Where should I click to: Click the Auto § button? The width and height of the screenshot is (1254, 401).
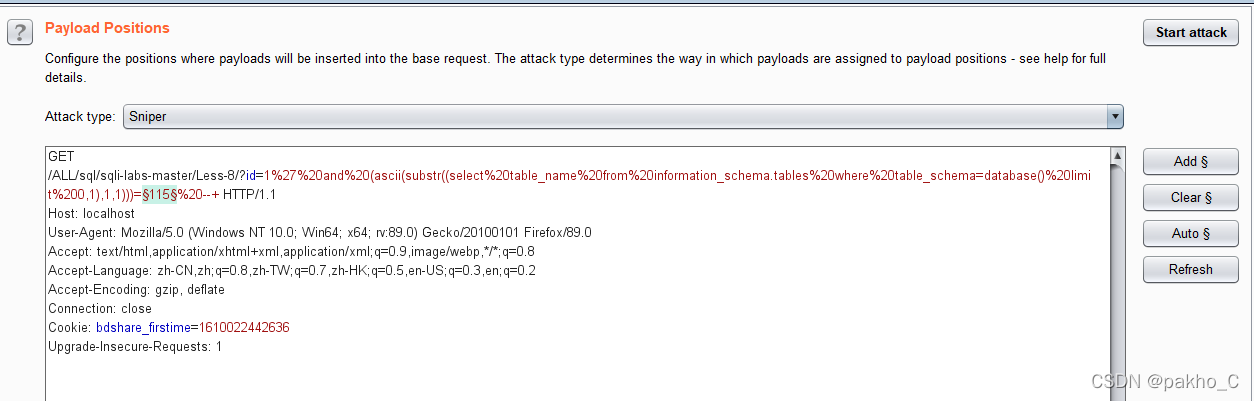(1191, 234)
